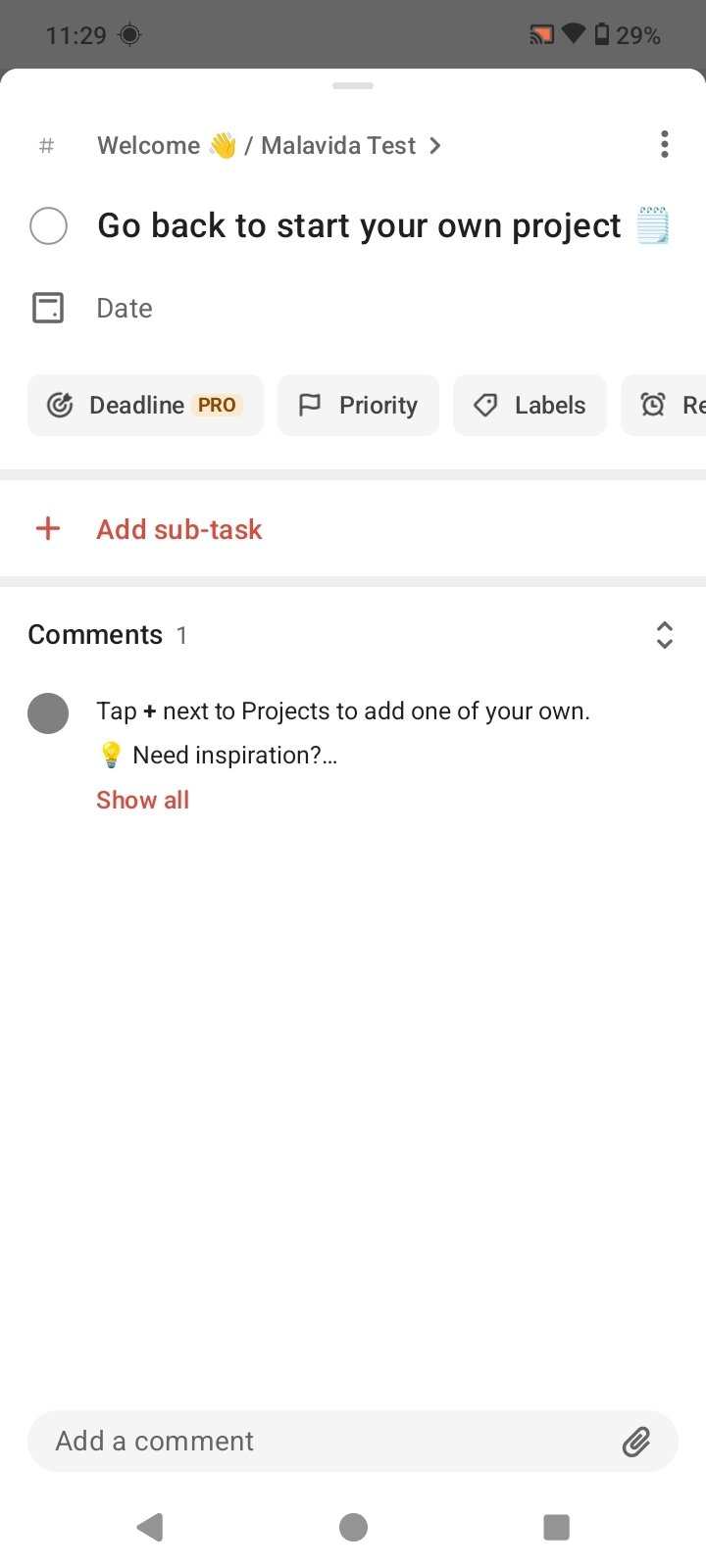
Task: Tap the commenter avatar circle
Action: tap(48, 713)
